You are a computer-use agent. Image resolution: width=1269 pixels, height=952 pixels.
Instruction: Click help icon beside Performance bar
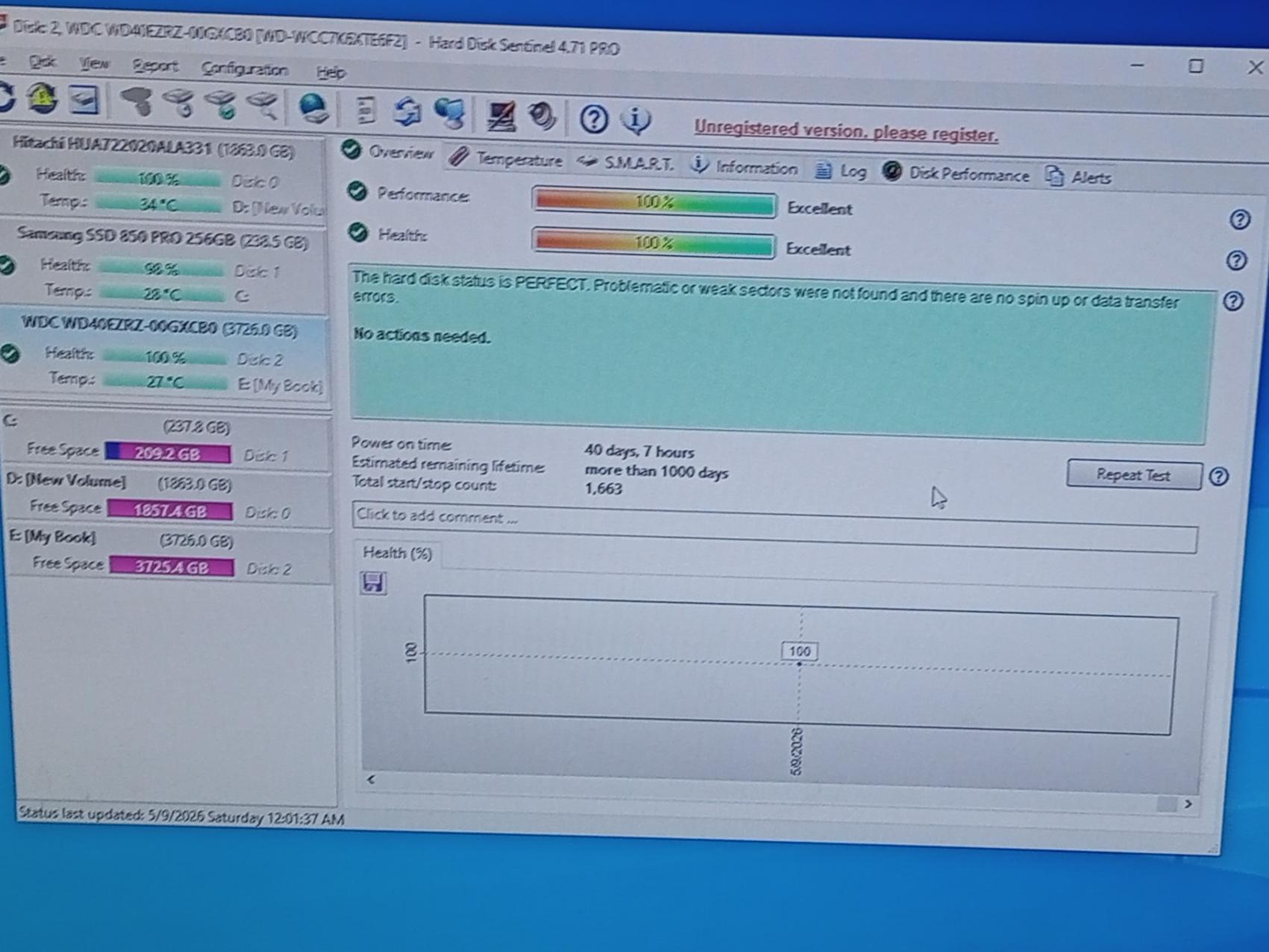tap(1239, 219)
